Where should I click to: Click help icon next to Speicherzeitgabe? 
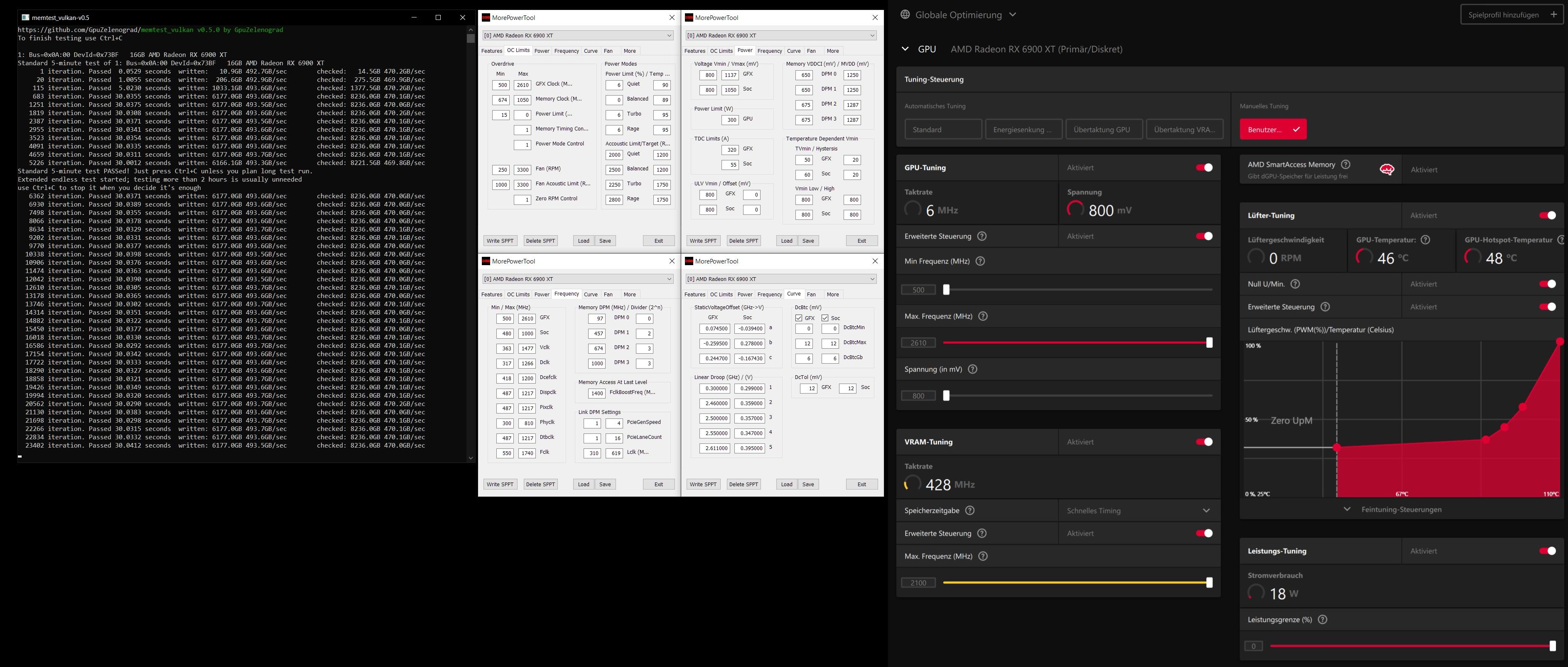pyautogui.click(x=970, y=510)
